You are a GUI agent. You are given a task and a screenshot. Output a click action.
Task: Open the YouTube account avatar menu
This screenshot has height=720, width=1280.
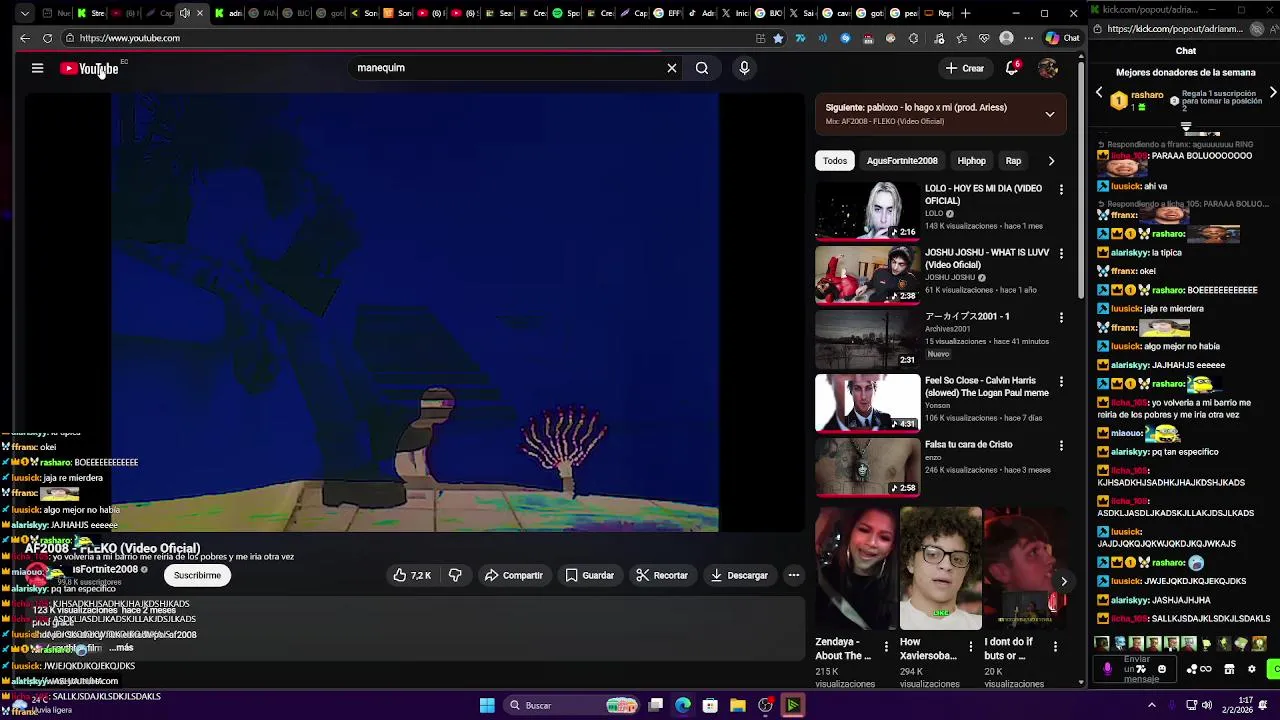1048,68
